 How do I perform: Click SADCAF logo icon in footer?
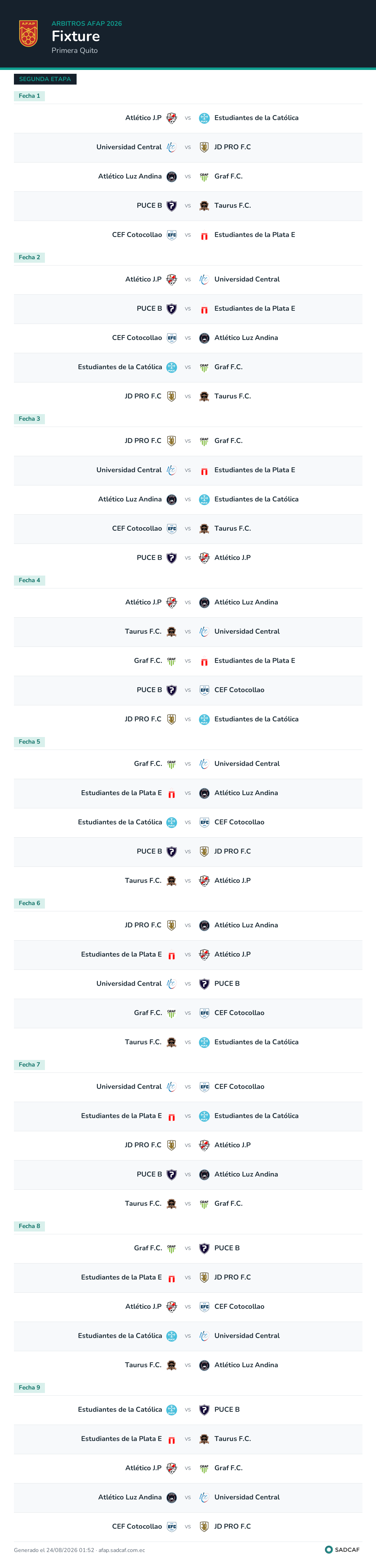[328, 1550]
